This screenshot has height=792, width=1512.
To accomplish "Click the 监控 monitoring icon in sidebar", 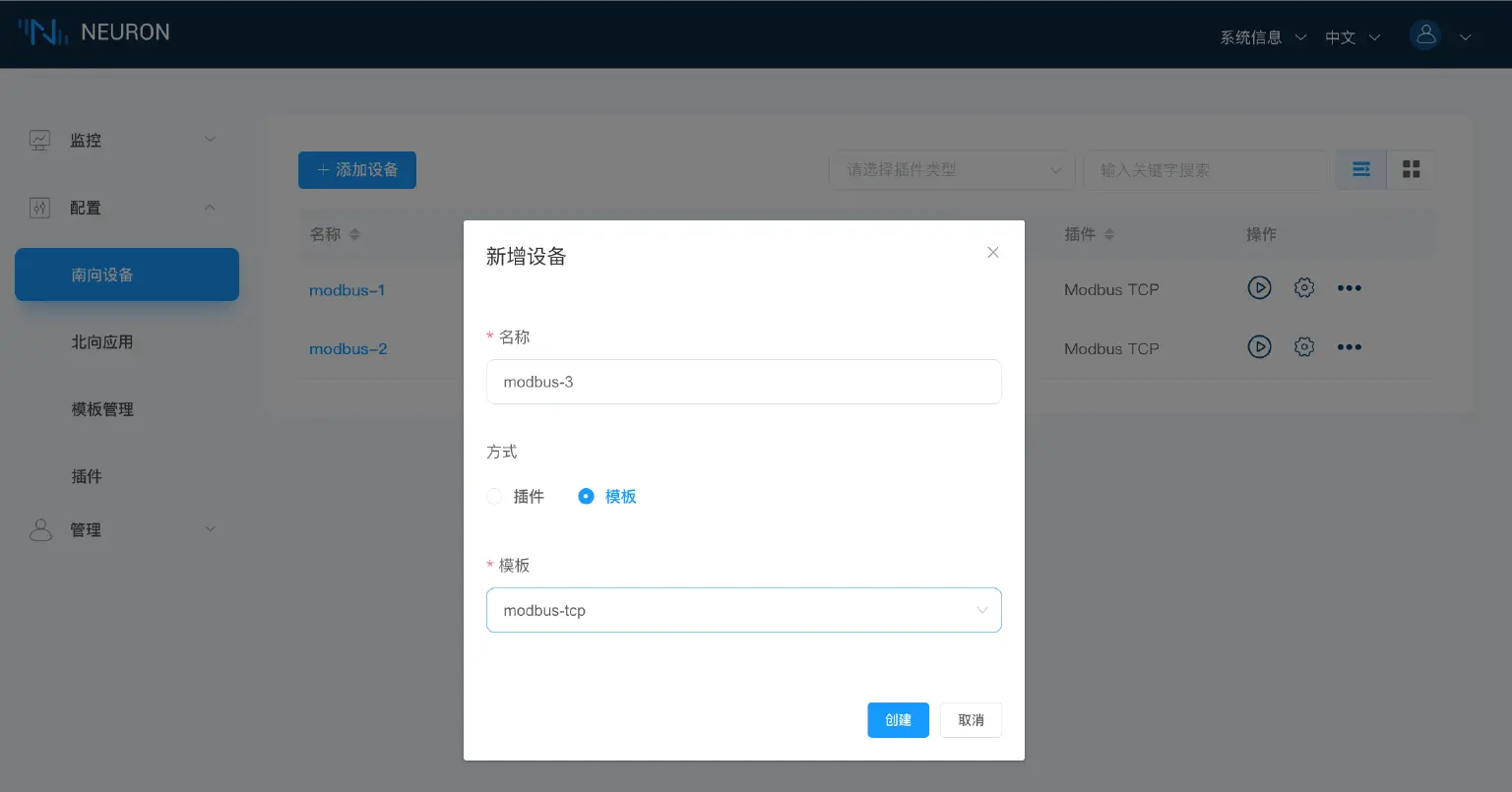I will (x=39, y=139).
